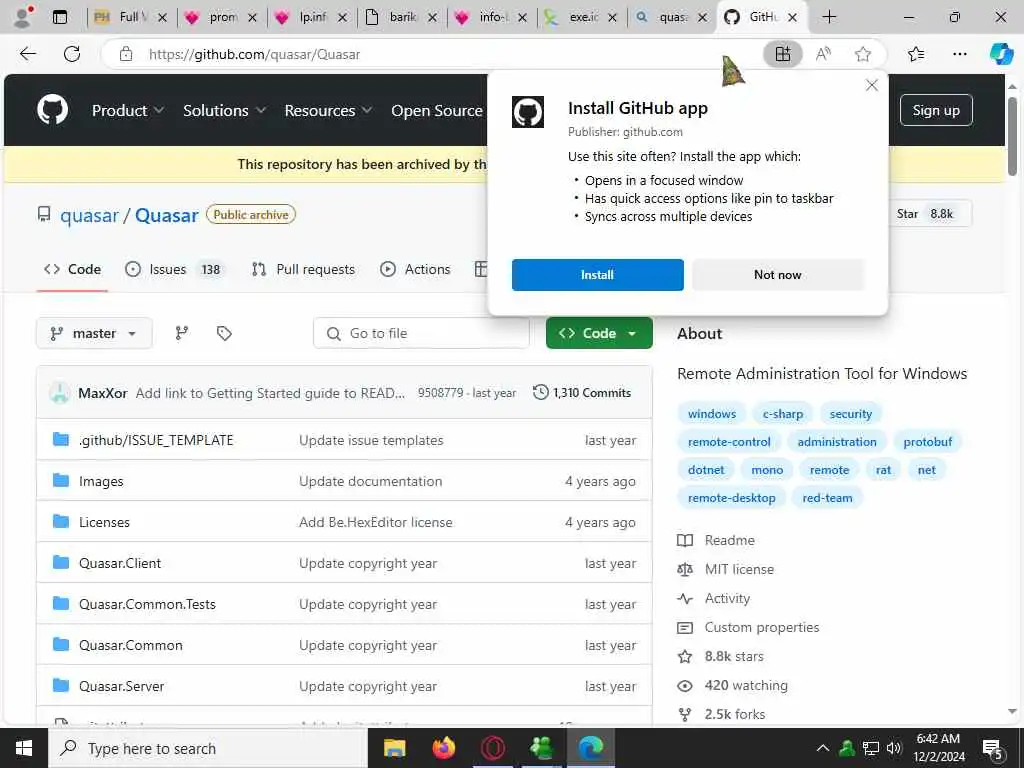This screenshot has width=1024, height=768.
Task: Click the Not now button
Action: pyautogui.click(x=778, y=275)
